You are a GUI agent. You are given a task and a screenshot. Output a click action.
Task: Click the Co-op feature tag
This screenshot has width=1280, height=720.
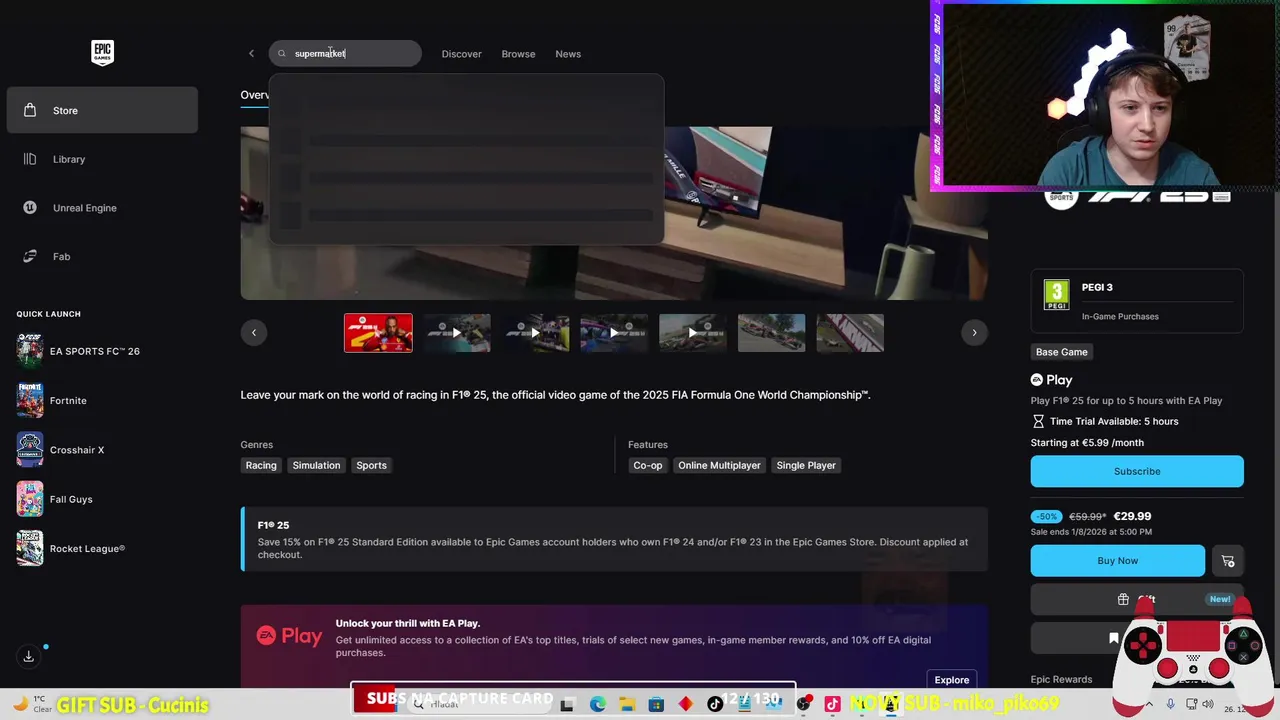click(648, 465)
